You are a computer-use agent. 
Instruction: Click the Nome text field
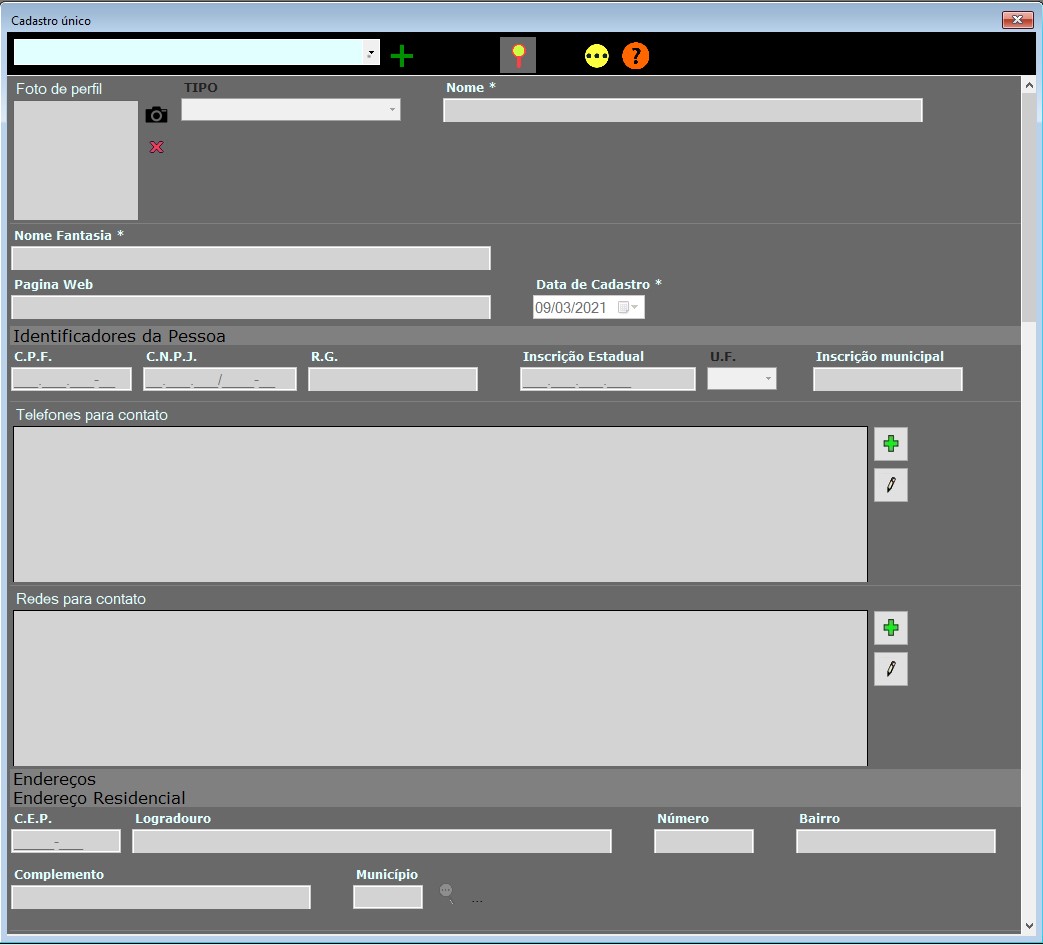point(682,111)
